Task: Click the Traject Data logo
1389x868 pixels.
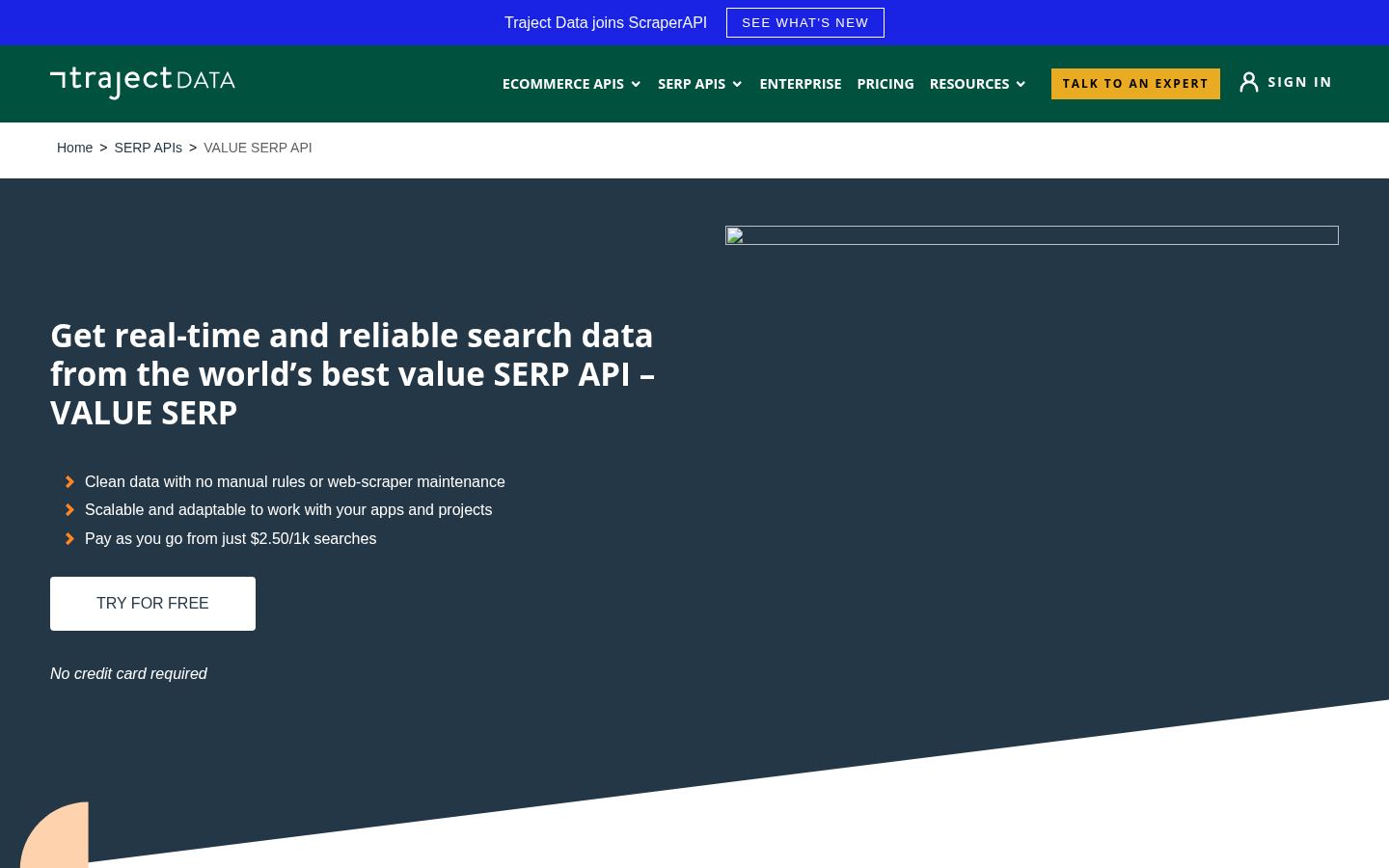Action: coord(143,83)
